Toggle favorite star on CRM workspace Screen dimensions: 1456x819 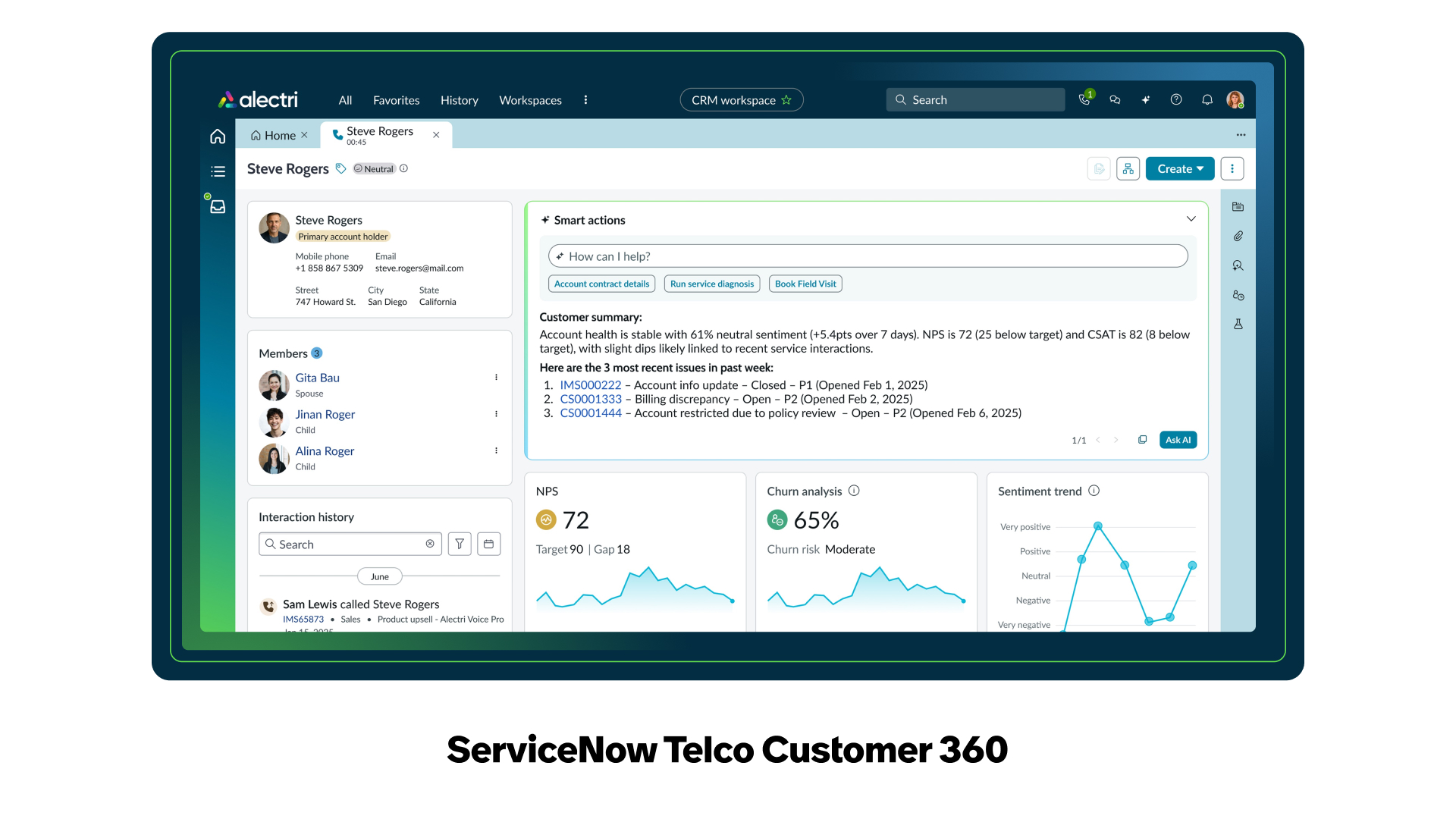coord(786,100)
